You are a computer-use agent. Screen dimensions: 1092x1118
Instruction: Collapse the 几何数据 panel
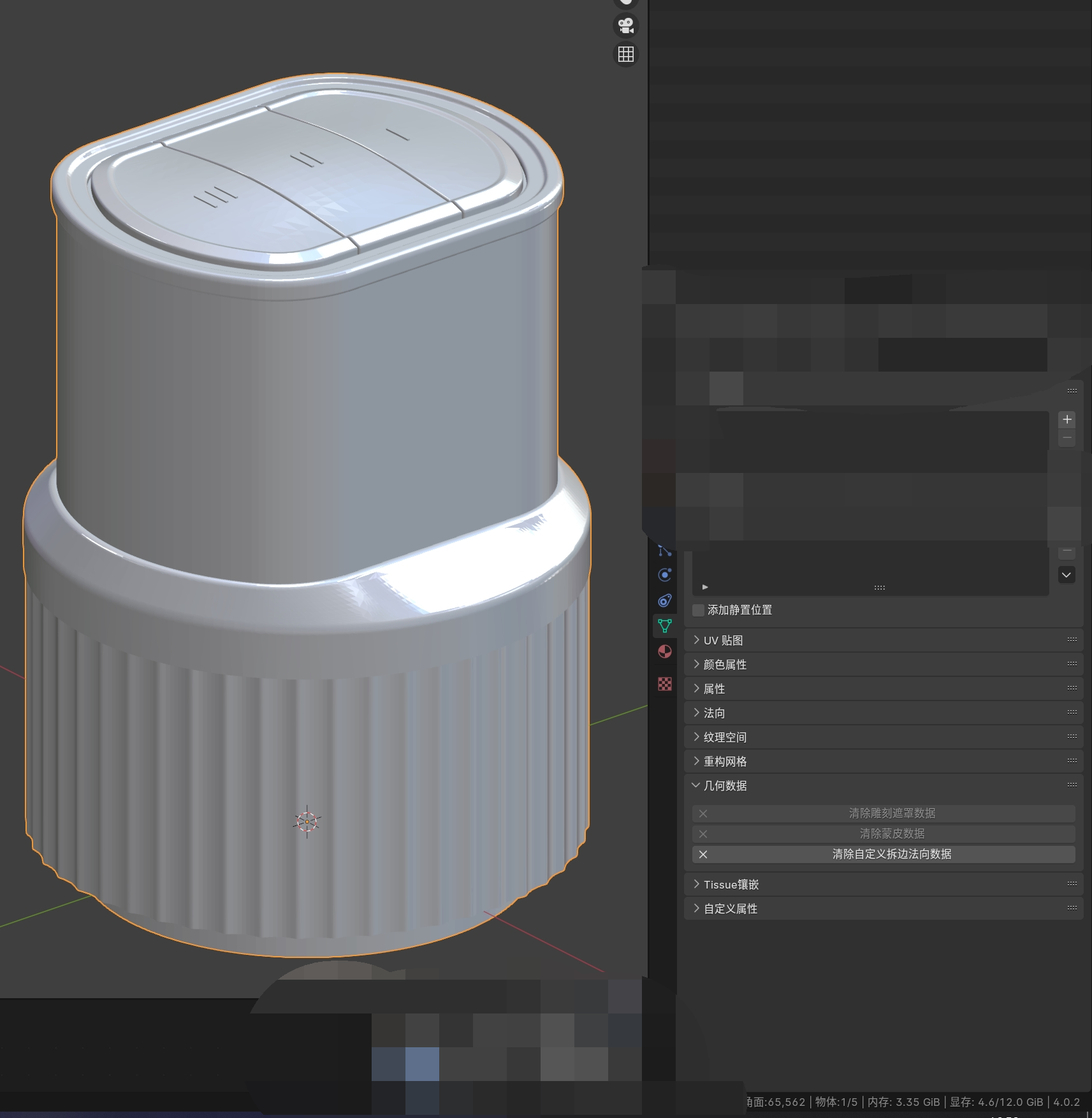(x=884, y=785)
